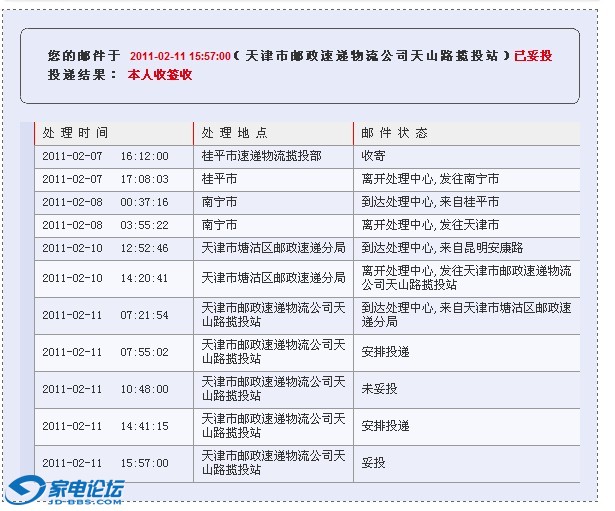Click the status '离开处理中心, 发往南宁市'
This screenshot has width=615, height=511.
[x=430, y=179]
